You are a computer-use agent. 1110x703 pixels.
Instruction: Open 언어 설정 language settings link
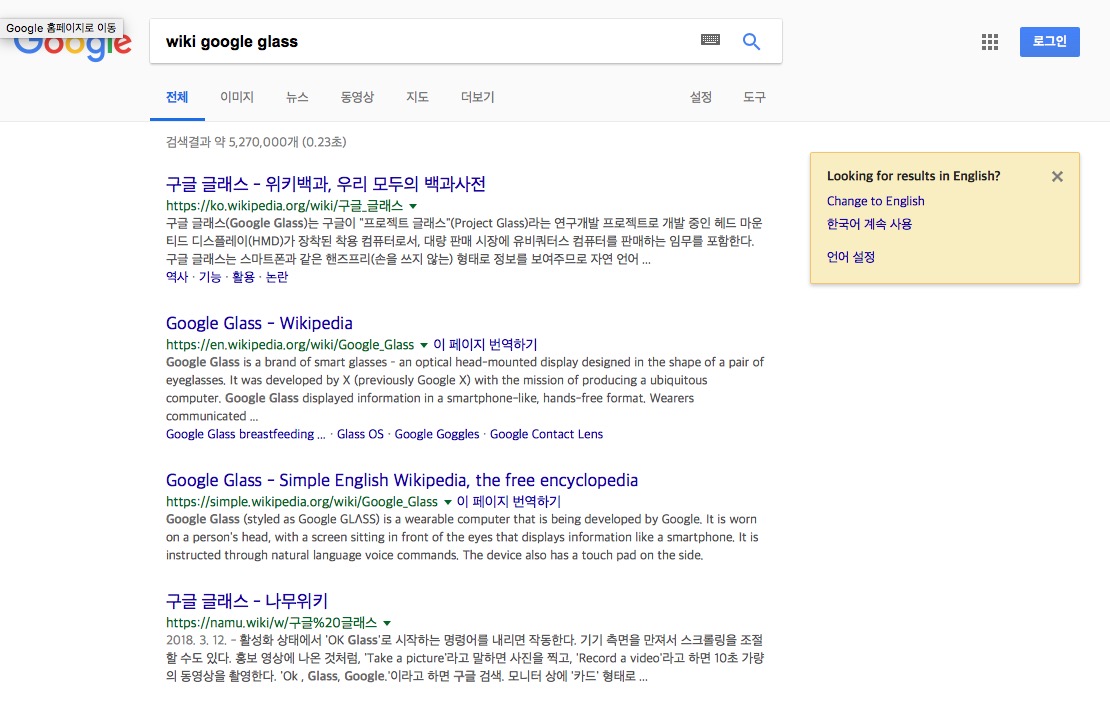pyautogui.click(x=851, y=257)
